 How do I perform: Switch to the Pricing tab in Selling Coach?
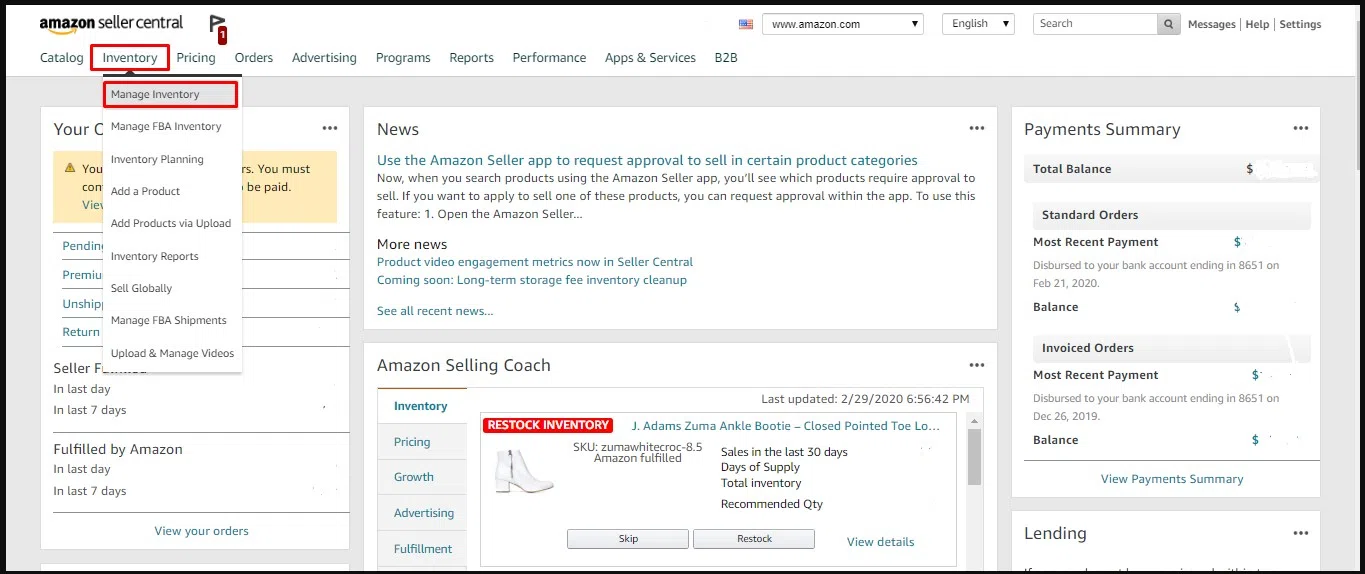(x=412, y=442)
